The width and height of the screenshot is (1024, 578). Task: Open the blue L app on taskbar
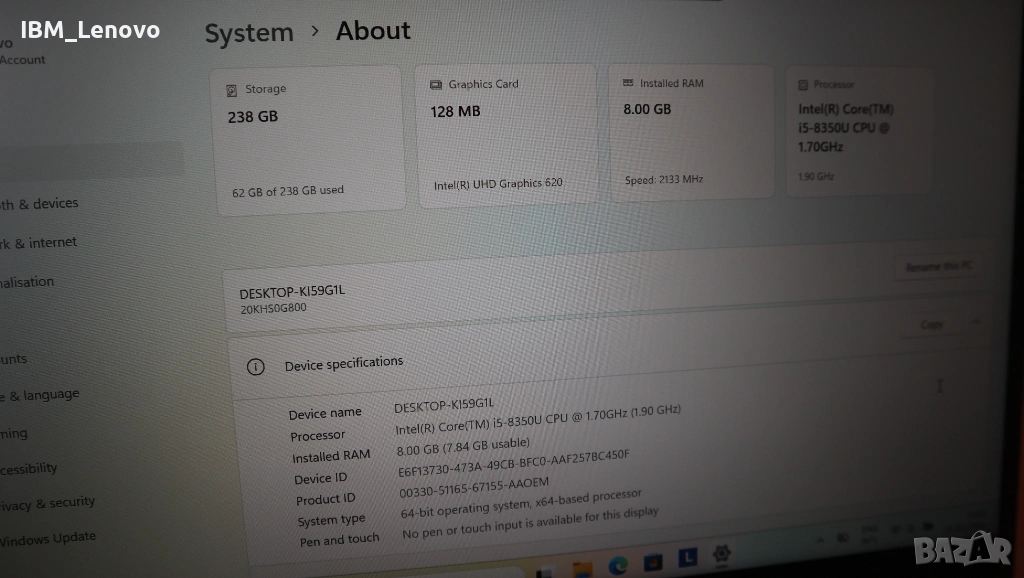coord(687,558)
